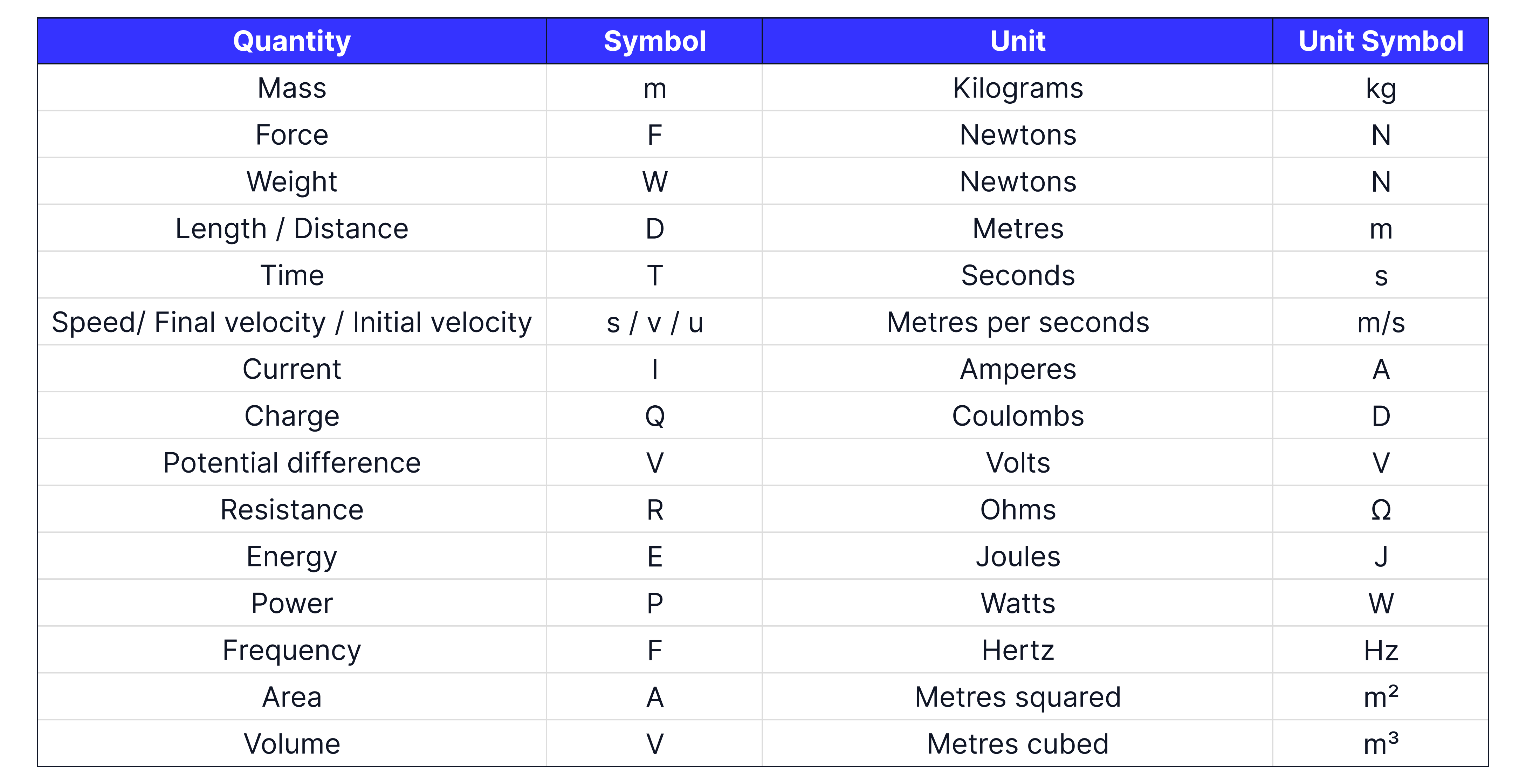Image resolution: width=1526 pixels, height=784 pixels.
Task: Click the Seconds unit cell
Action: tap(1018, 276)
